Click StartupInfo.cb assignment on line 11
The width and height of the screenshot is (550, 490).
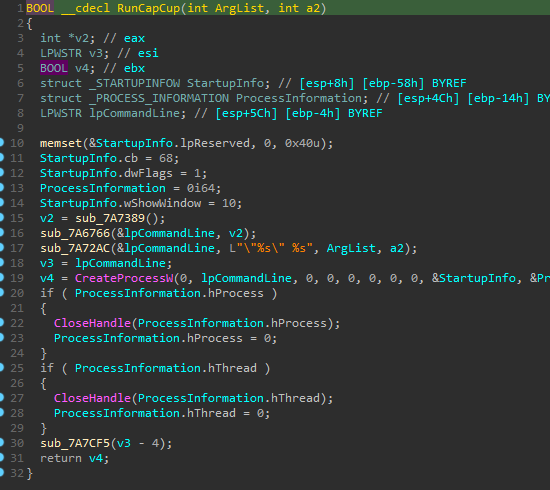click(109, 158)
